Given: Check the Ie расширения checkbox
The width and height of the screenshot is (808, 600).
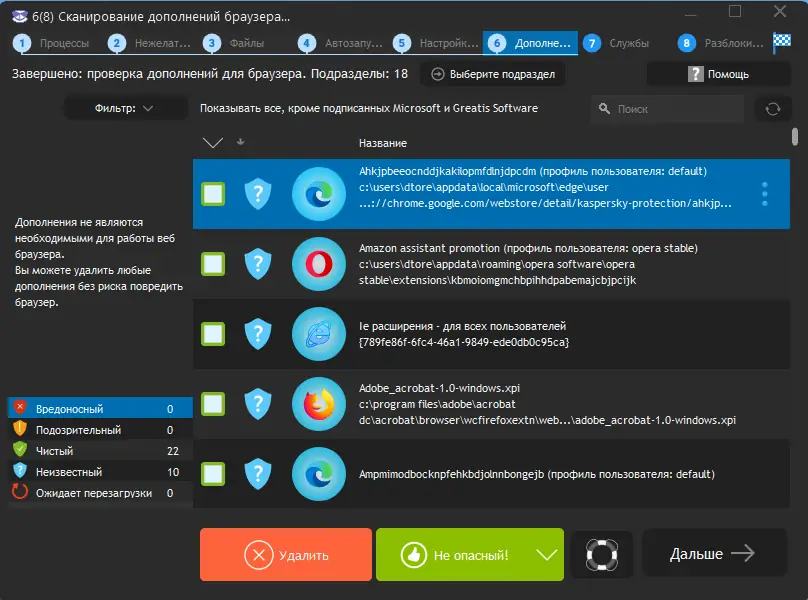Looking at the screenshot, I should (x=212, y=334).
